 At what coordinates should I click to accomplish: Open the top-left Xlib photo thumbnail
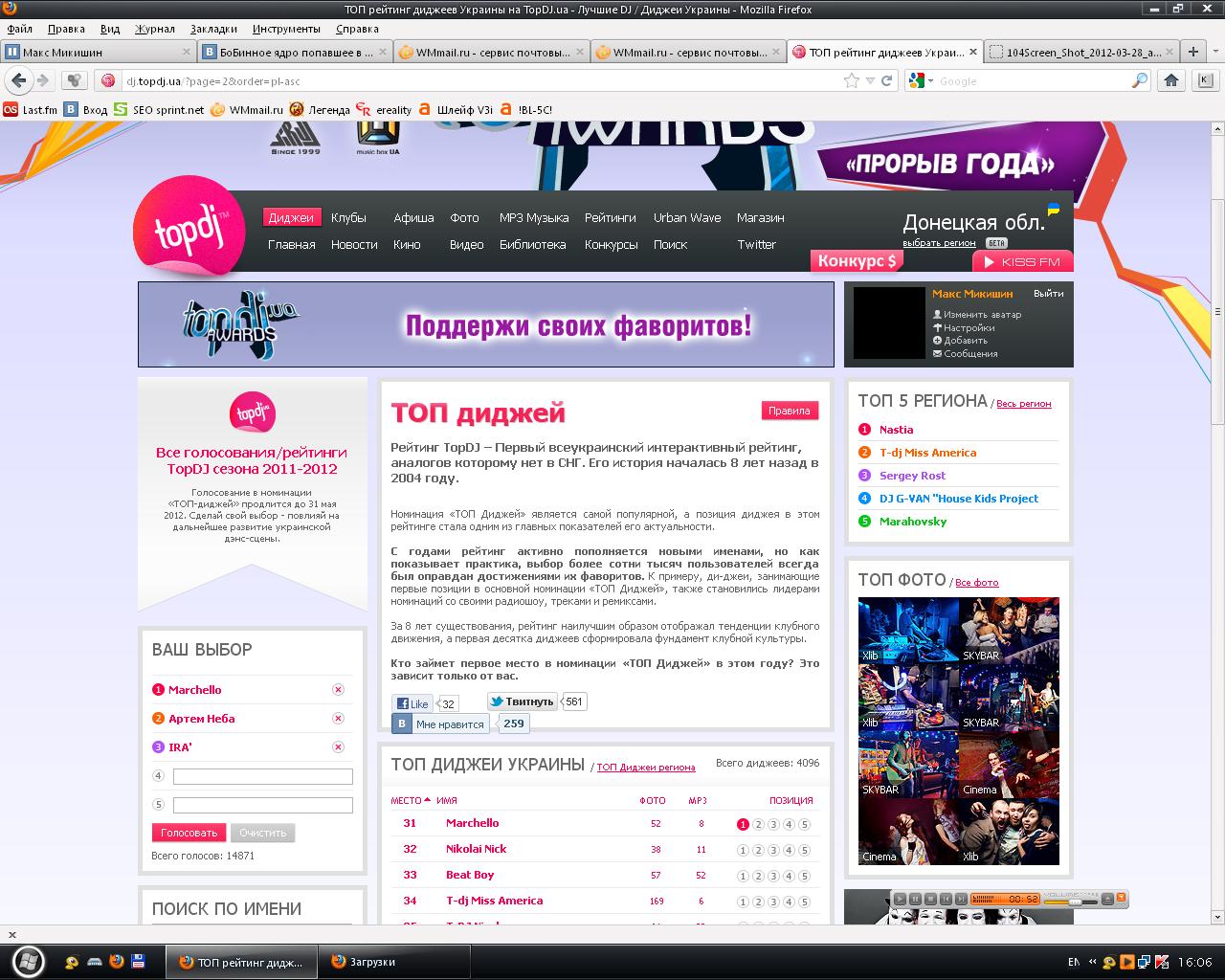pos(908,631)
